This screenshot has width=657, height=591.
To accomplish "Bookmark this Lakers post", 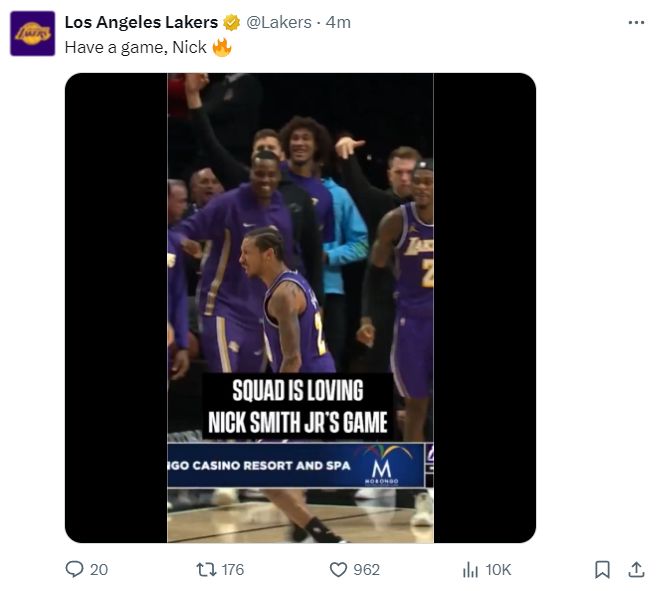I will [602, 569].
